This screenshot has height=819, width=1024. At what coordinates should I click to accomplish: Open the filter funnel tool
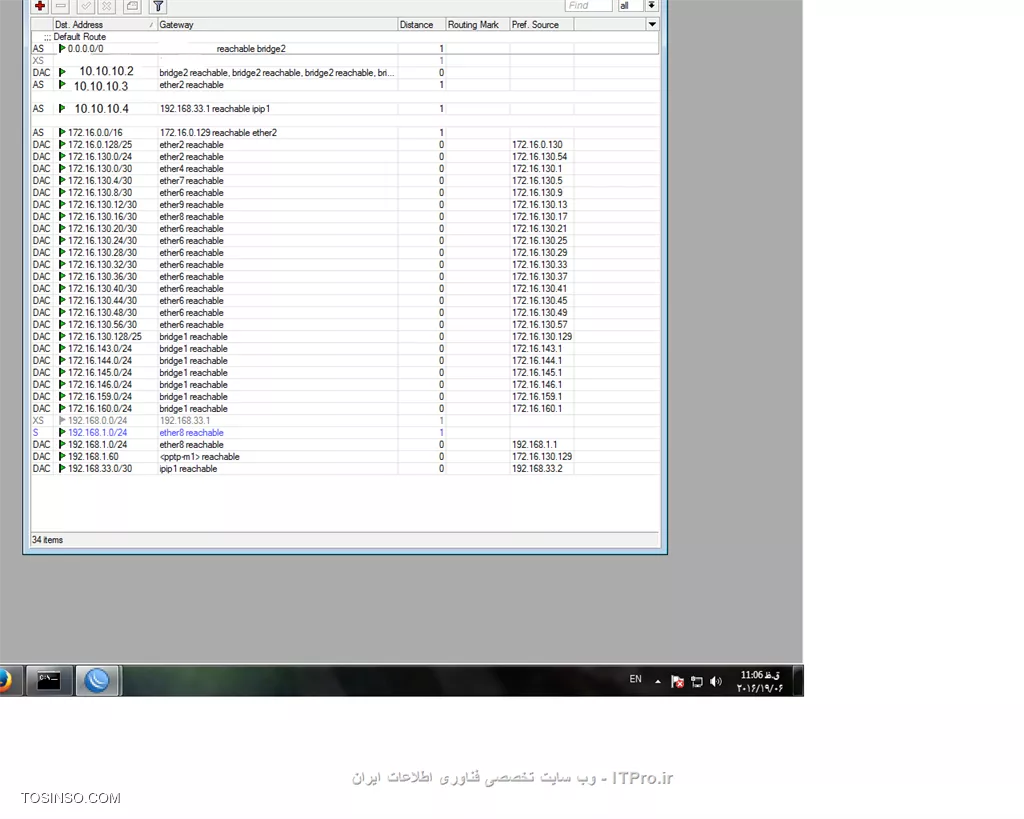coord(158,6)
